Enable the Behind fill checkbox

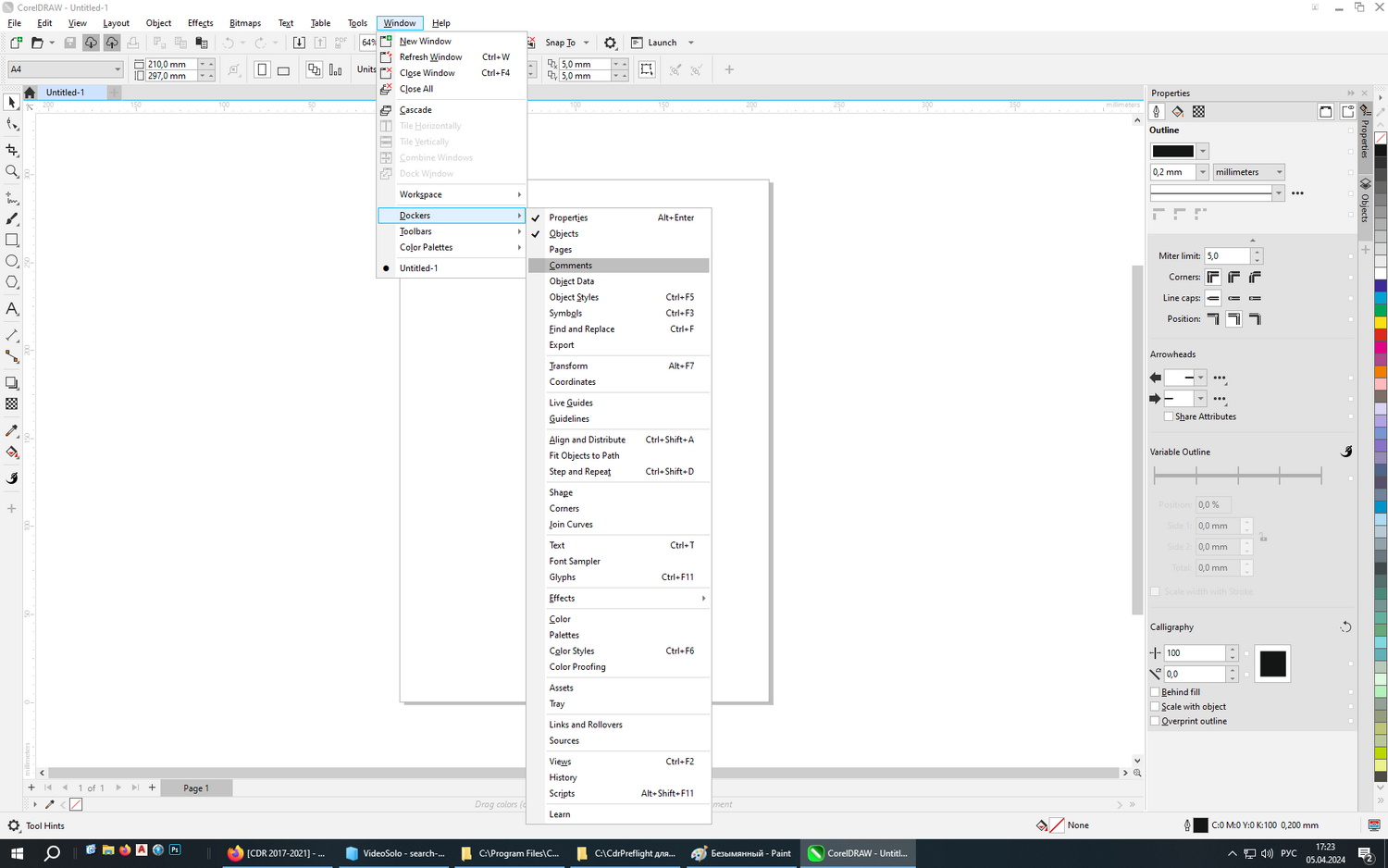tap(1155, 692)
